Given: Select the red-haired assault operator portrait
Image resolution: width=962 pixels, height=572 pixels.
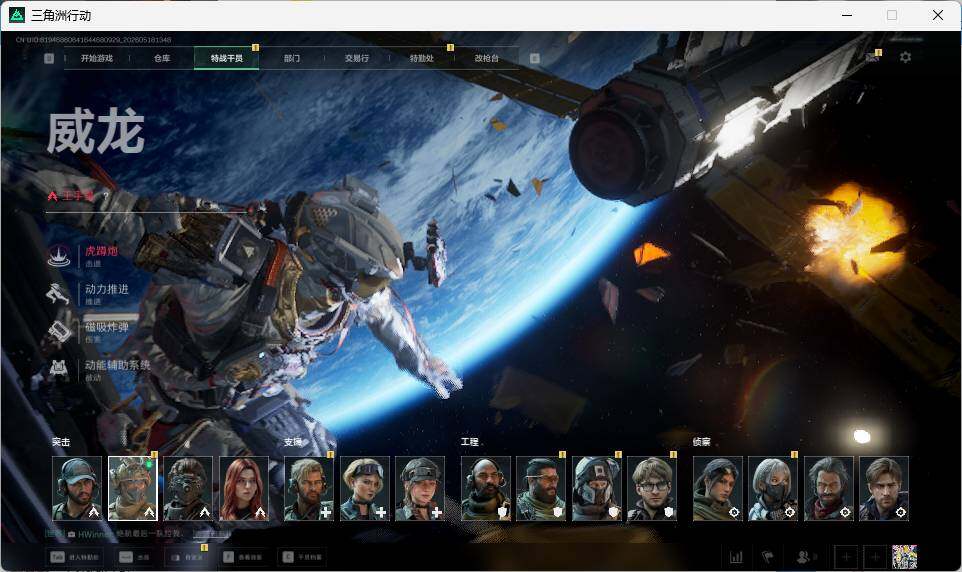Looking at the screenshot, I should pos(244,489).
